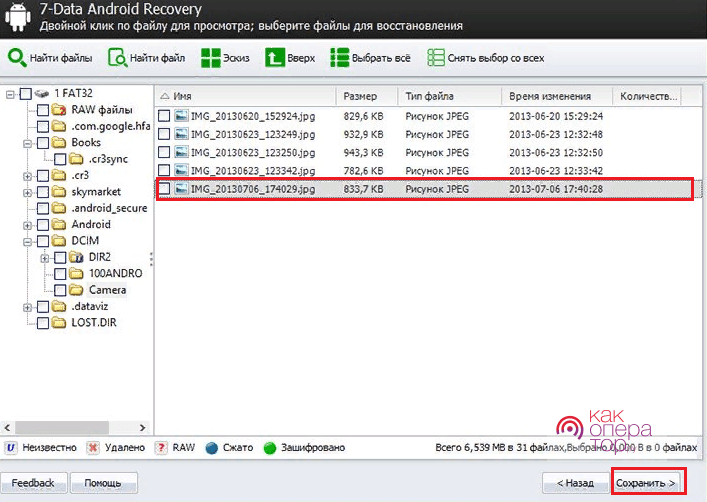Sort by the Имя column header
This screenshot has width=707, height=502.
coord(246,96)
